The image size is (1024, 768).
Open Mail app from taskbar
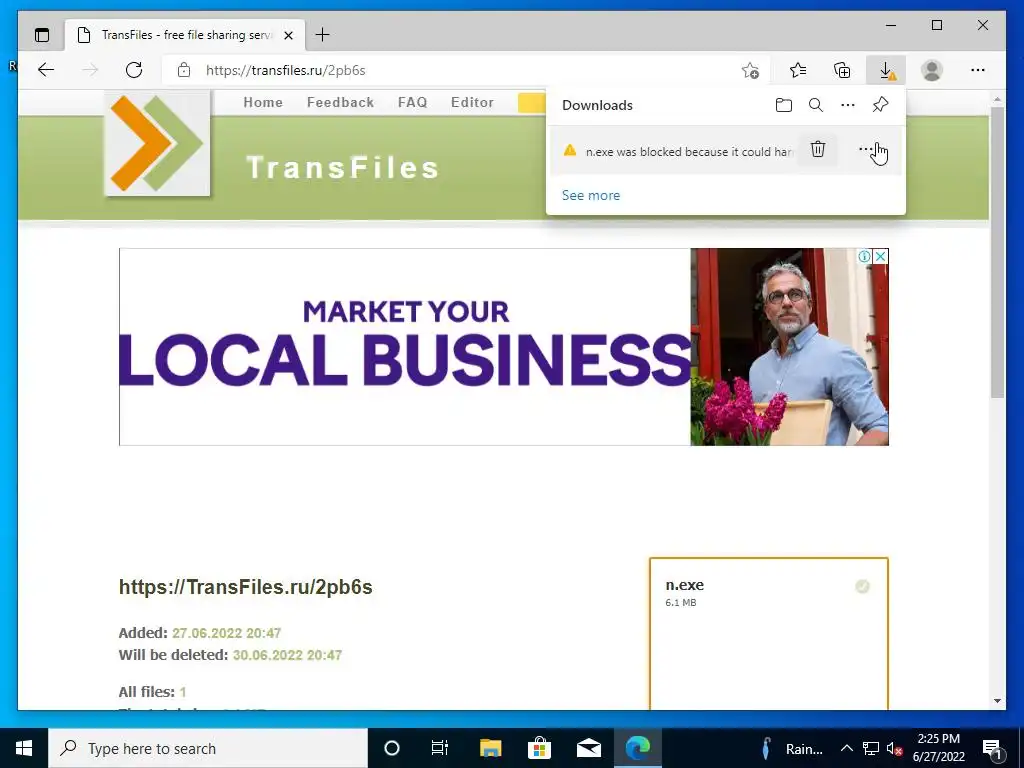588,748
